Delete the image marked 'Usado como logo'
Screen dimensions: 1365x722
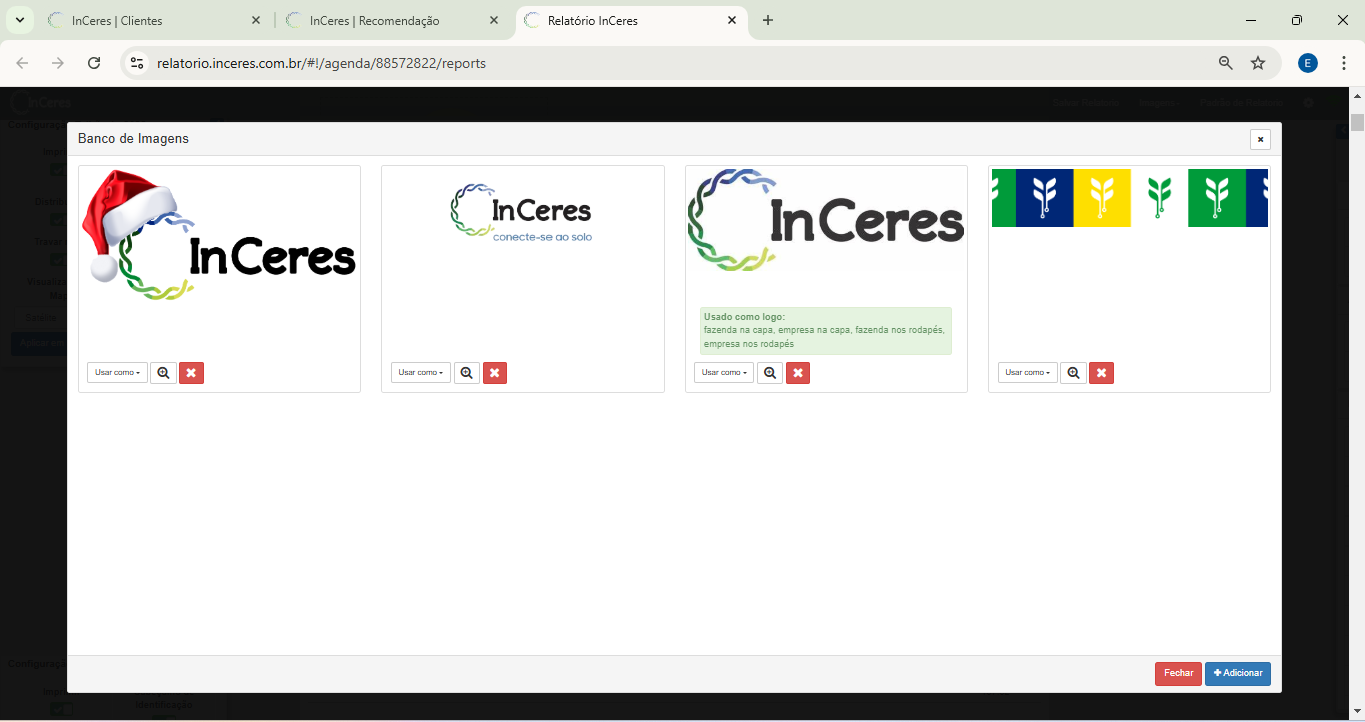point(798,373)
